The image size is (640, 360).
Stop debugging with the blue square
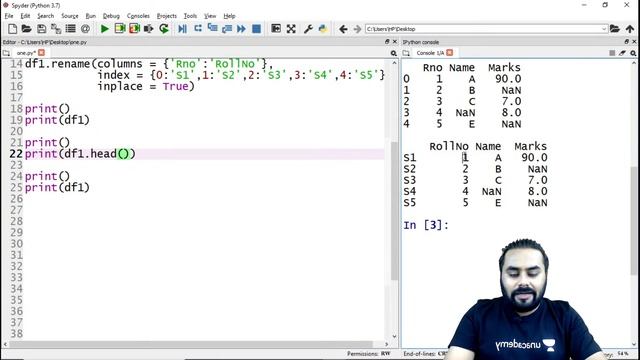pyautogui.click(x=256, y=29)
